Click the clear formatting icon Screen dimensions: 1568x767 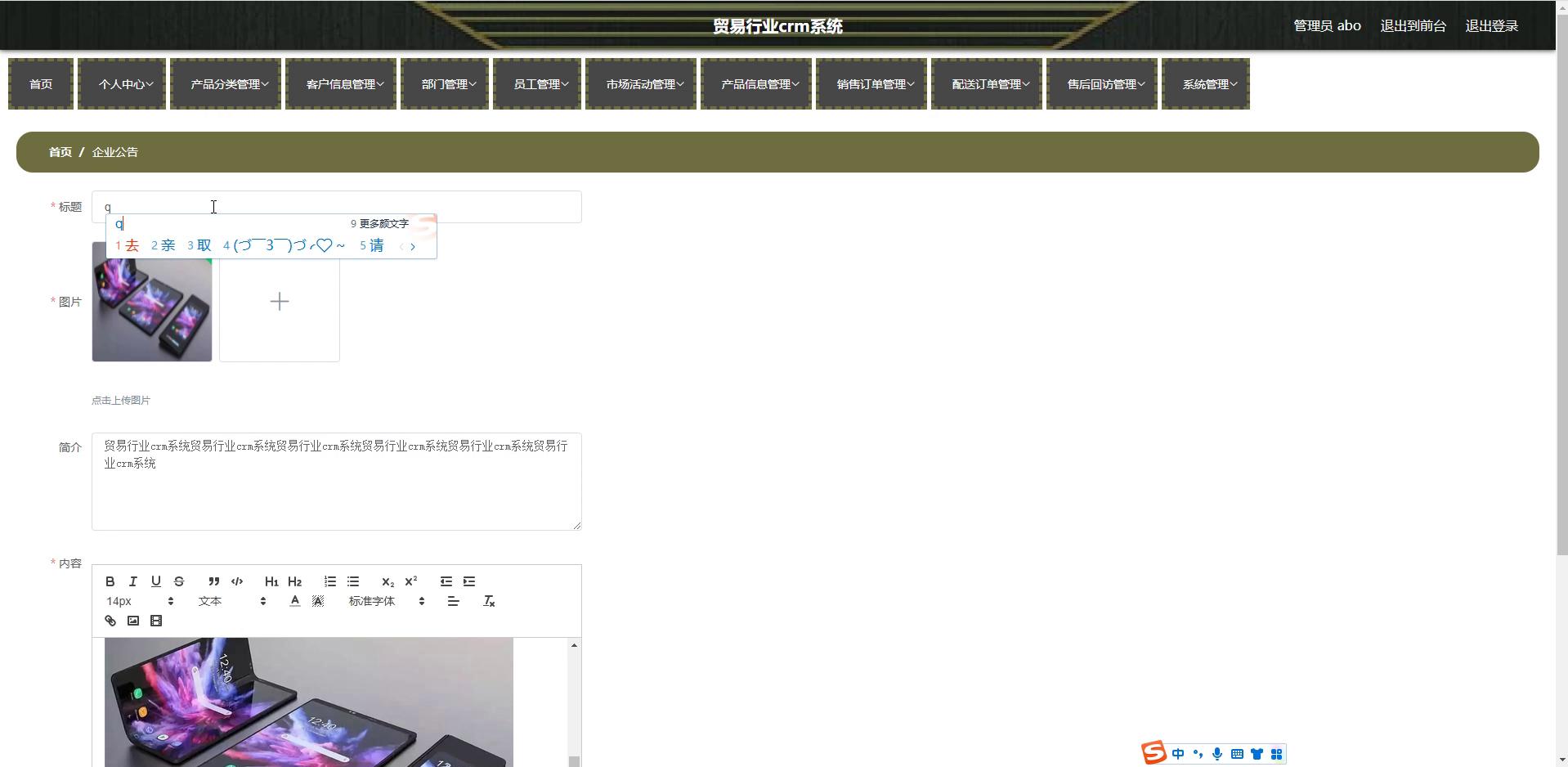(x=489, y=601)
